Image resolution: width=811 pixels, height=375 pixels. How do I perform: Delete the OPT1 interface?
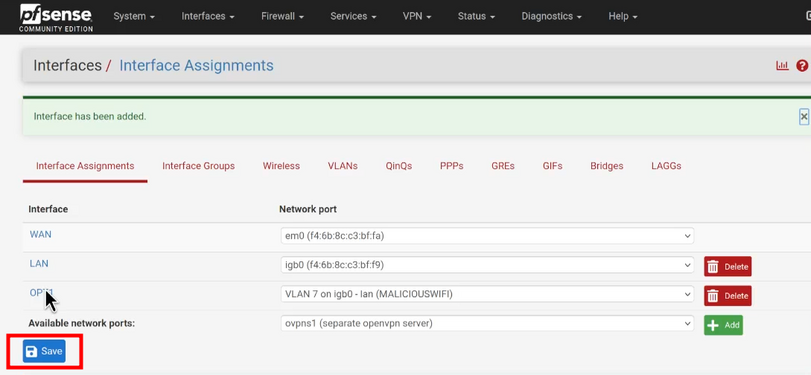point(727,296)
